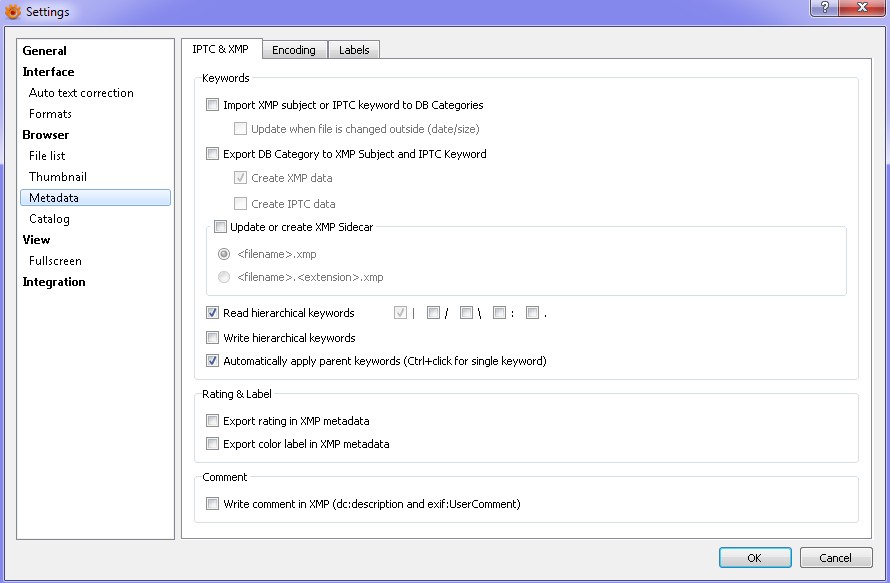Select the <filename>.<extension>.xmp radio option
The width and height of the screenshot is (890, 583).
[x=224, y=277]
